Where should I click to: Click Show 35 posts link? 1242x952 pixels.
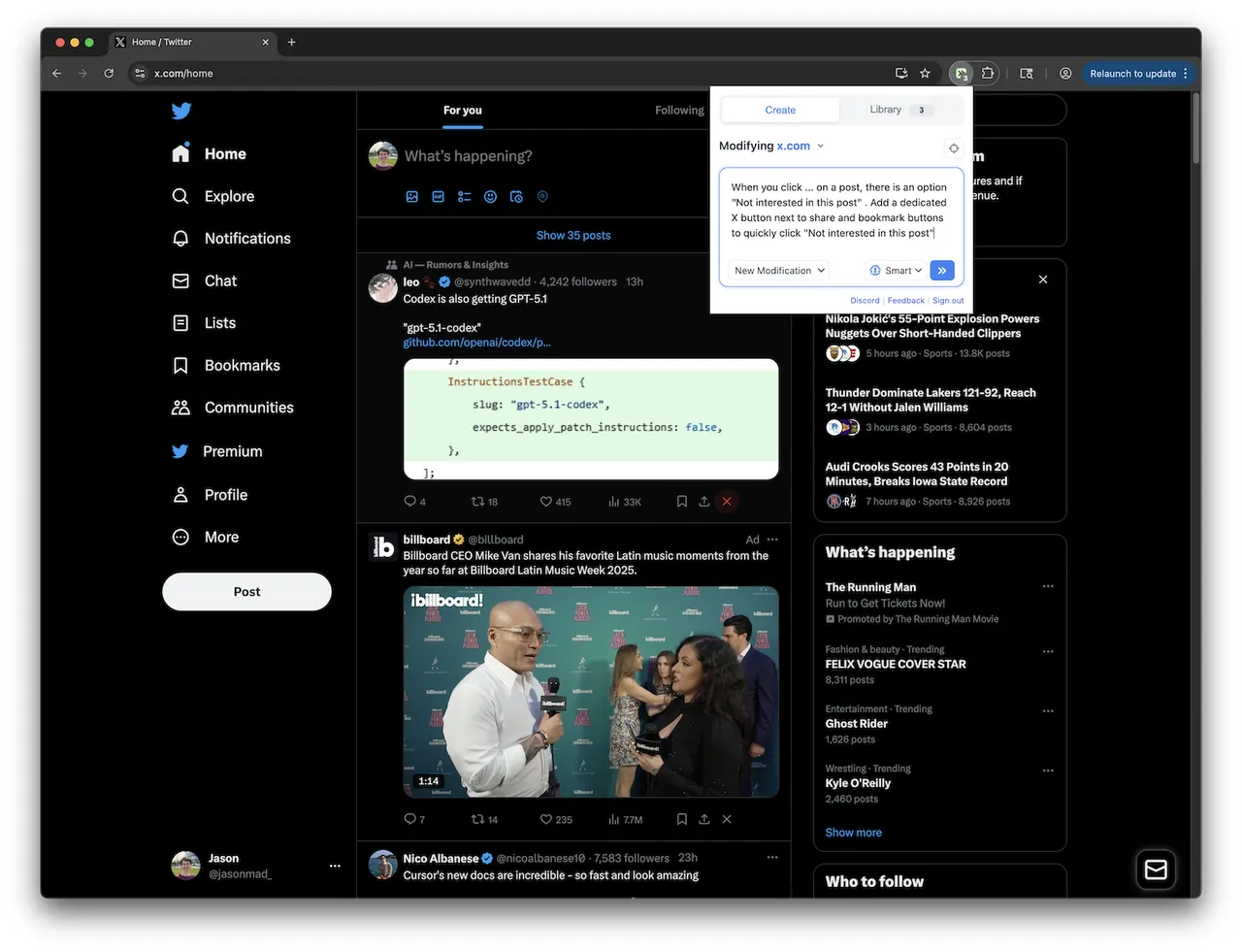coord(573,236)
